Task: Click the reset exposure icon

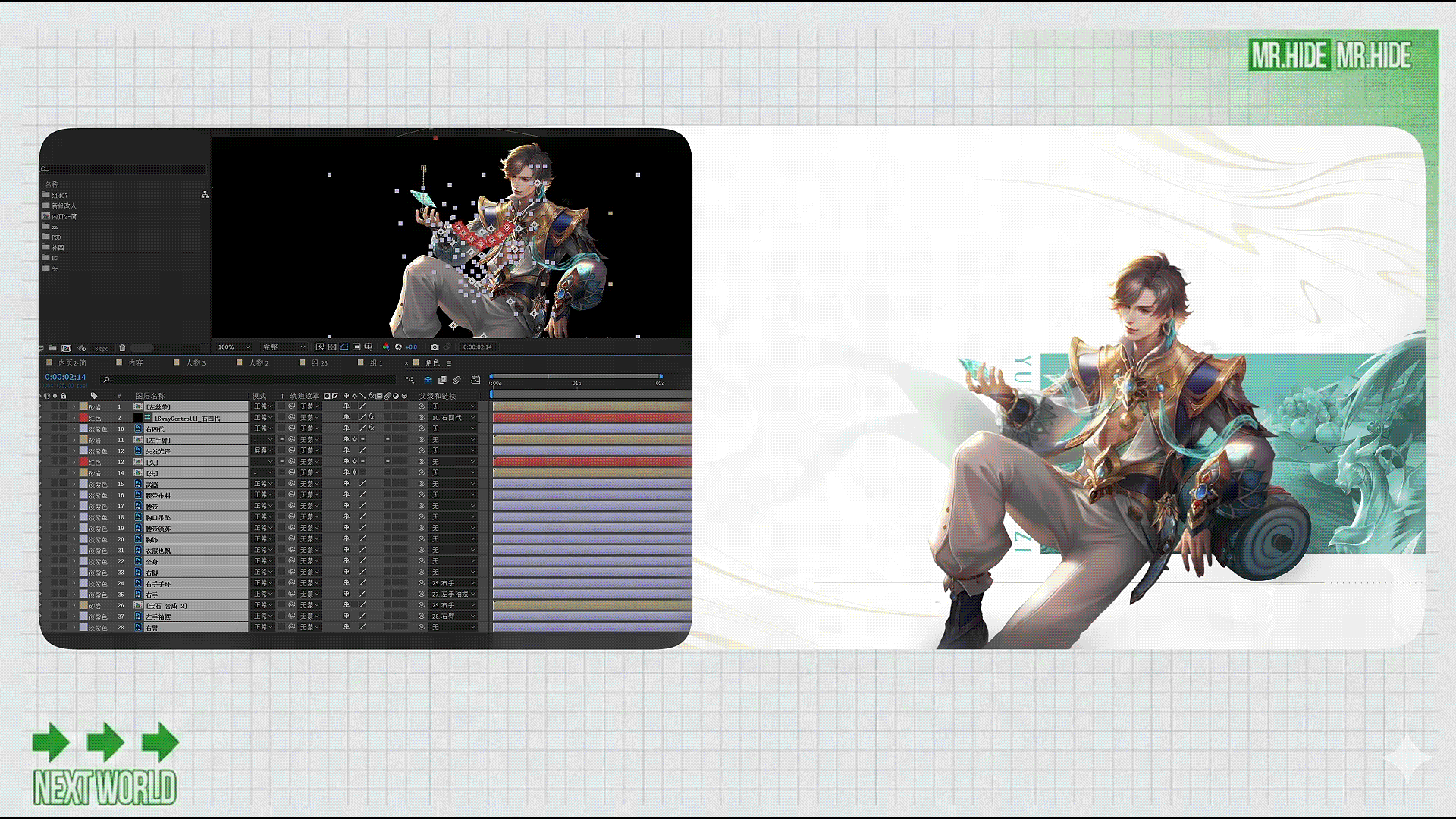Action: click(398, 347)
